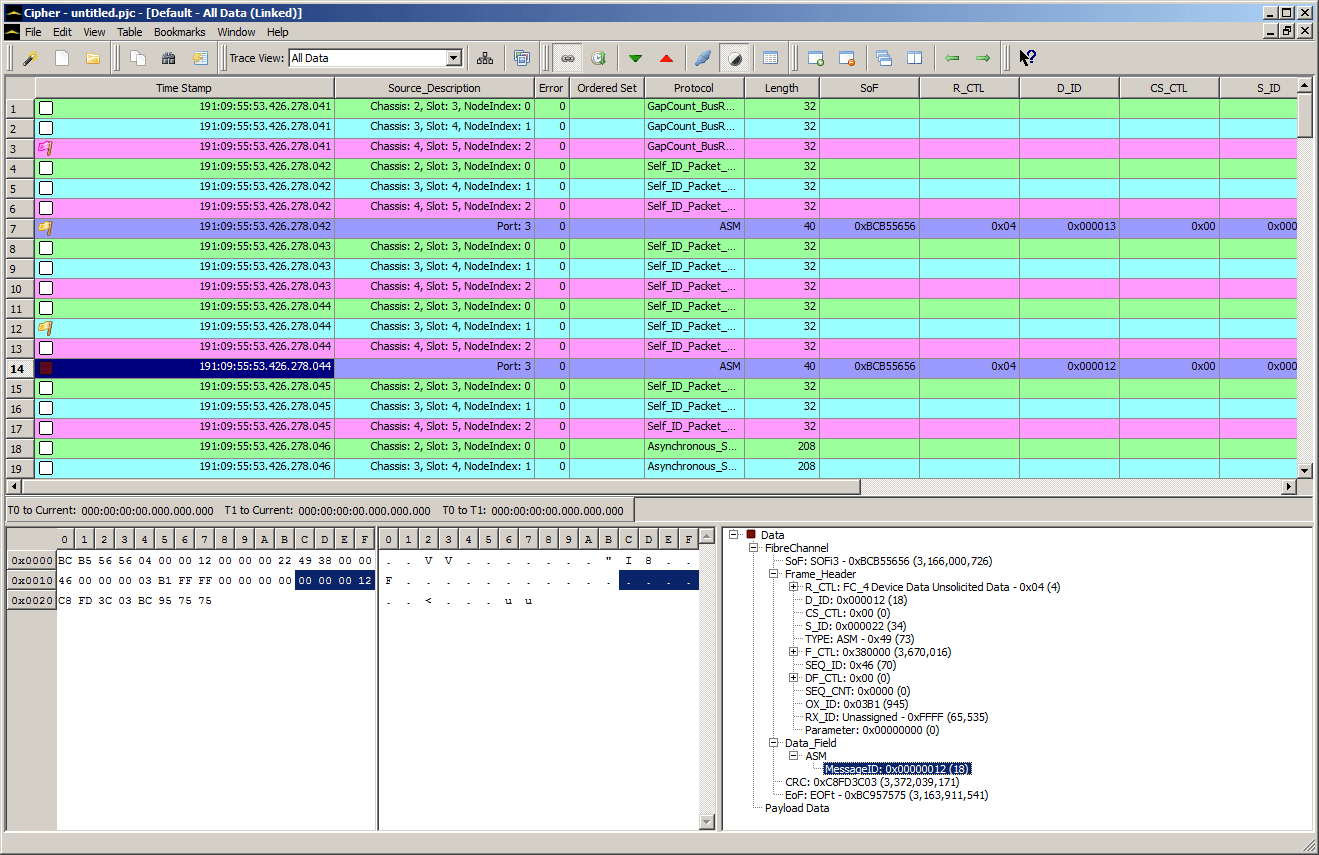The width and height of the screenshot is (1319, 855).
Task: Check the bookmark box in row 8
Action: (46, 247)
